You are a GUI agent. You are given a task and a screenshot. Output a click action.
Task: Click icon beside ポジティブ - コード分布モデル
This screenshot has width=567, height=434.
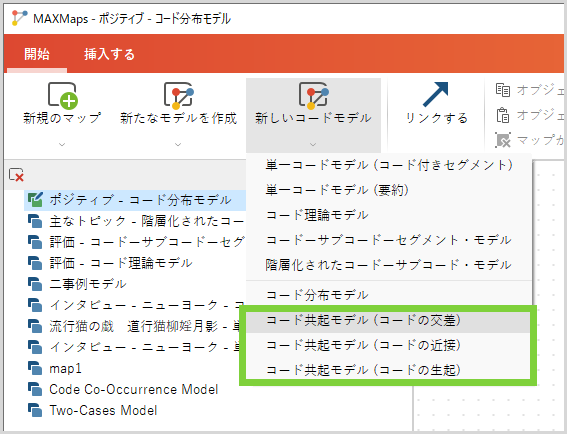point(35,200)
